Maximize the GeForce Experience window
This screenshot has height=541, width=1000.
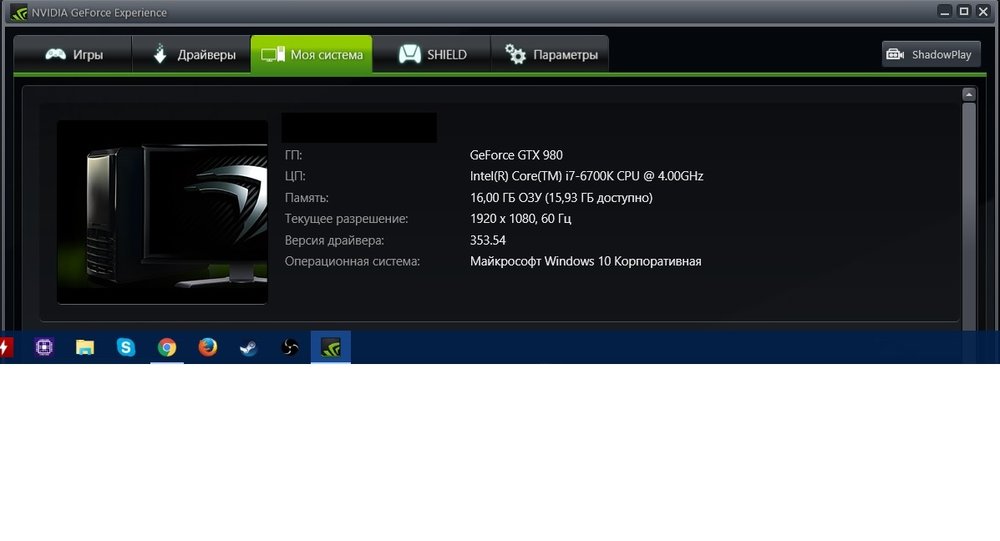(964, 11)
